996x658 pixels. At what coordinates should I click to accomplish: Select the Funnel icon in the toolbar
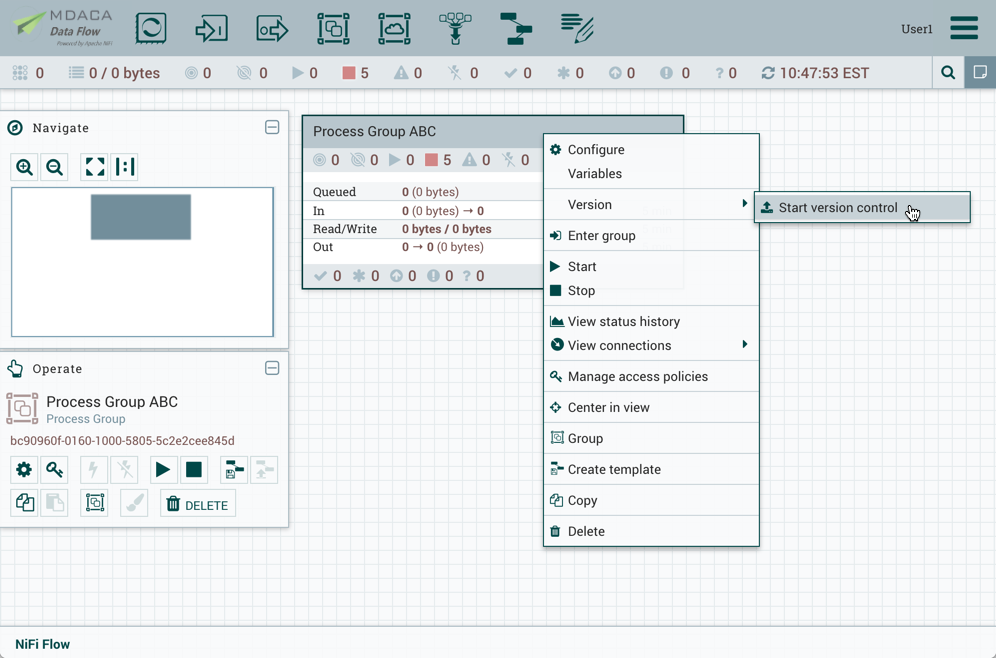pos(455,29)
